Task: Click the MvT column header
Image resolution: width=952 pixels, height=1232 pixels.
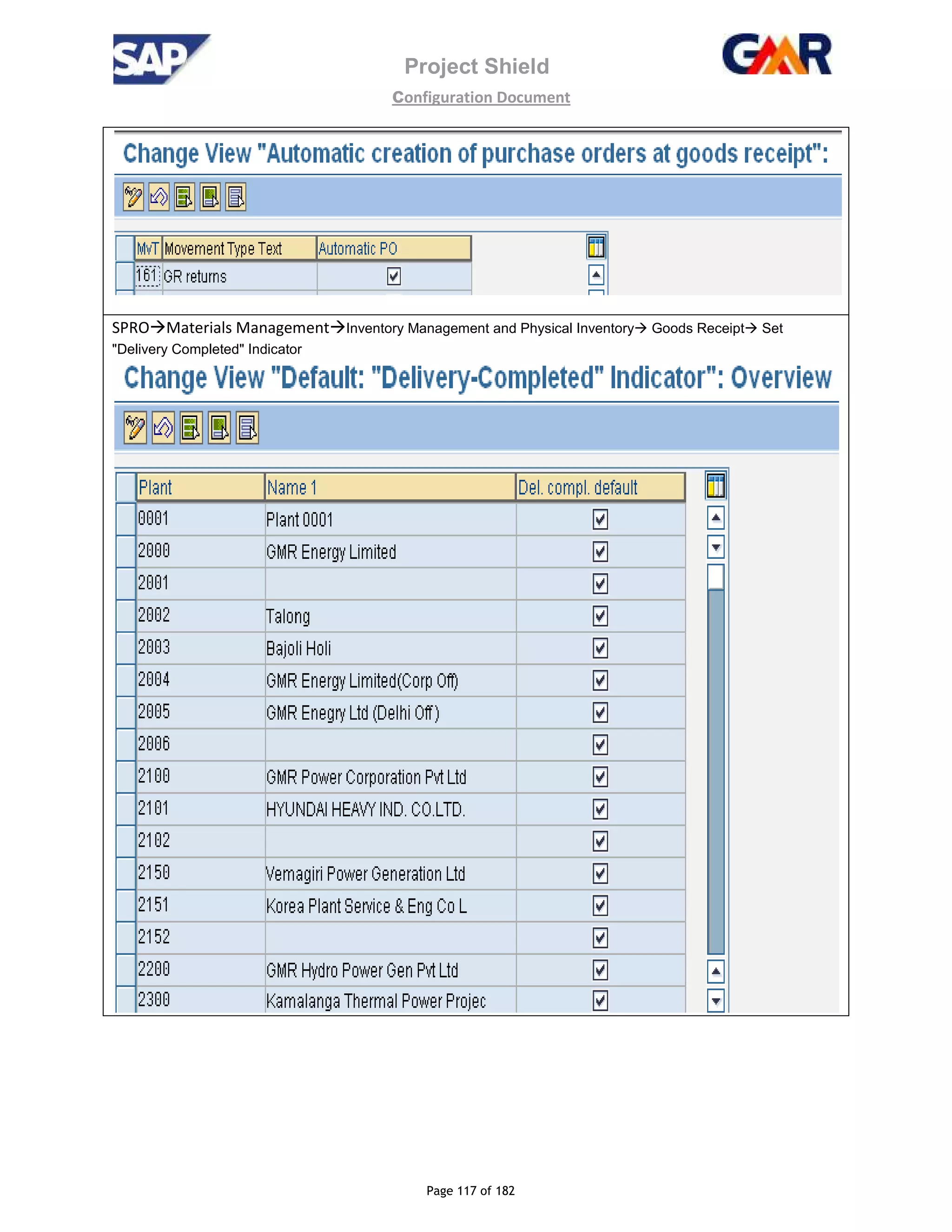Action: [148, 248]
